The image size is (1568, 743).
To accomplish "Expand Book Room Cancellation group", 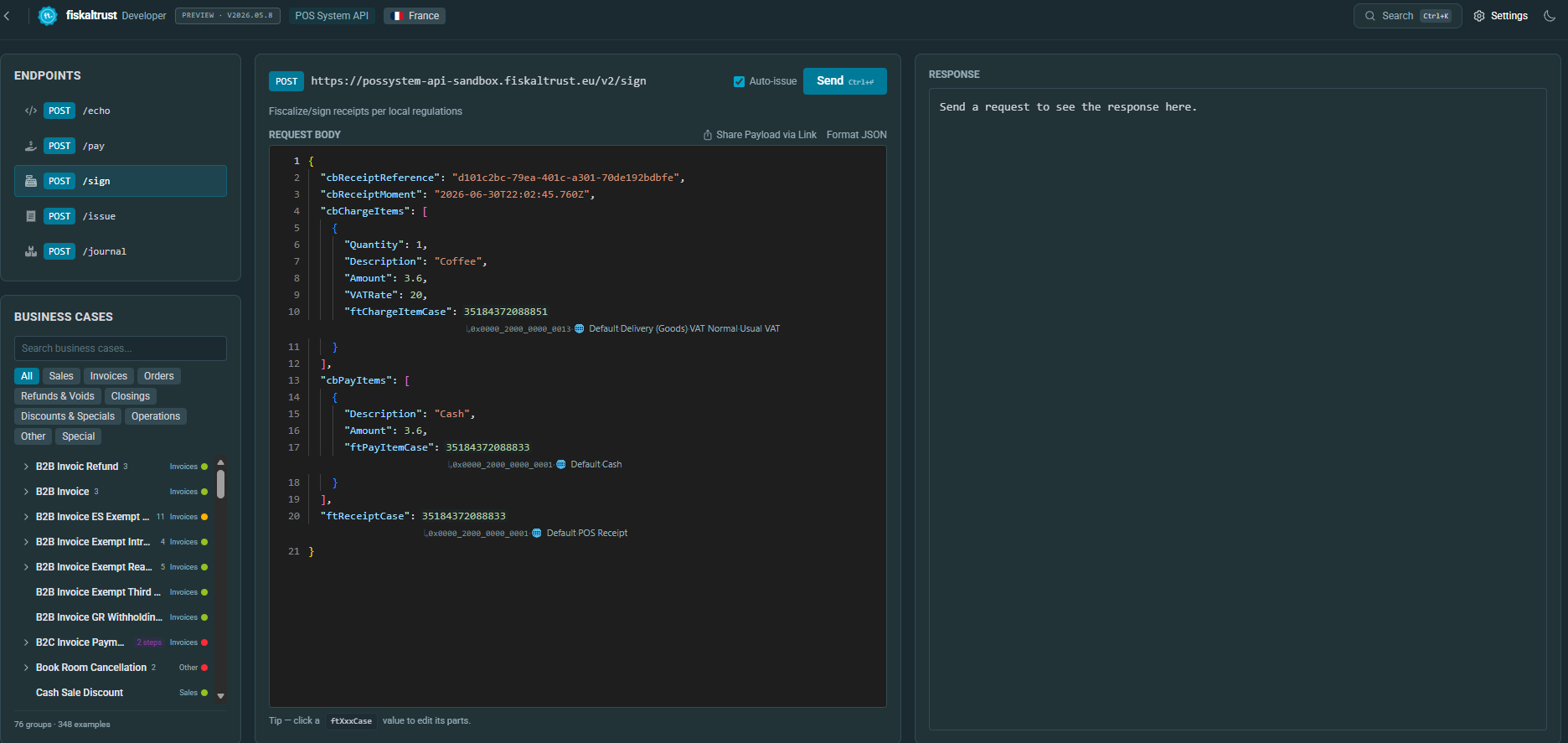I will 26,668.
